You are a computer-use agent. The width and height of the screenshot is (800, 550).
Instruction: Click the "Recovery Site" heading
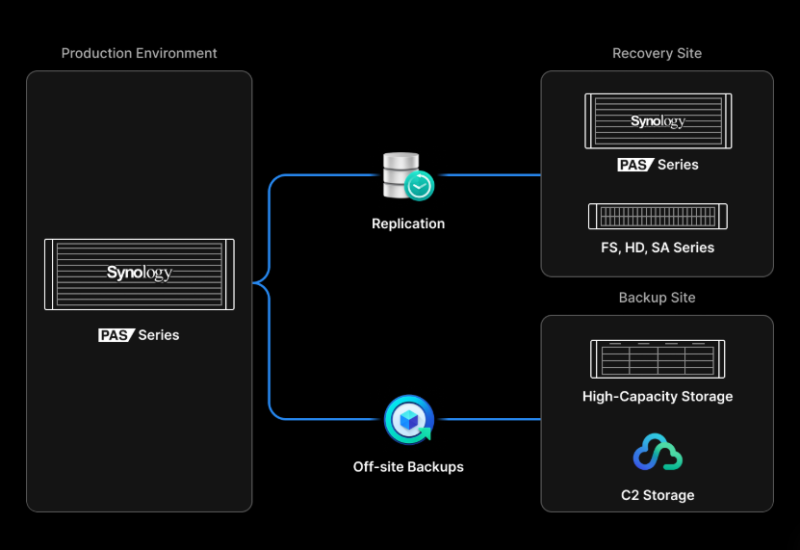coord(657,53)
